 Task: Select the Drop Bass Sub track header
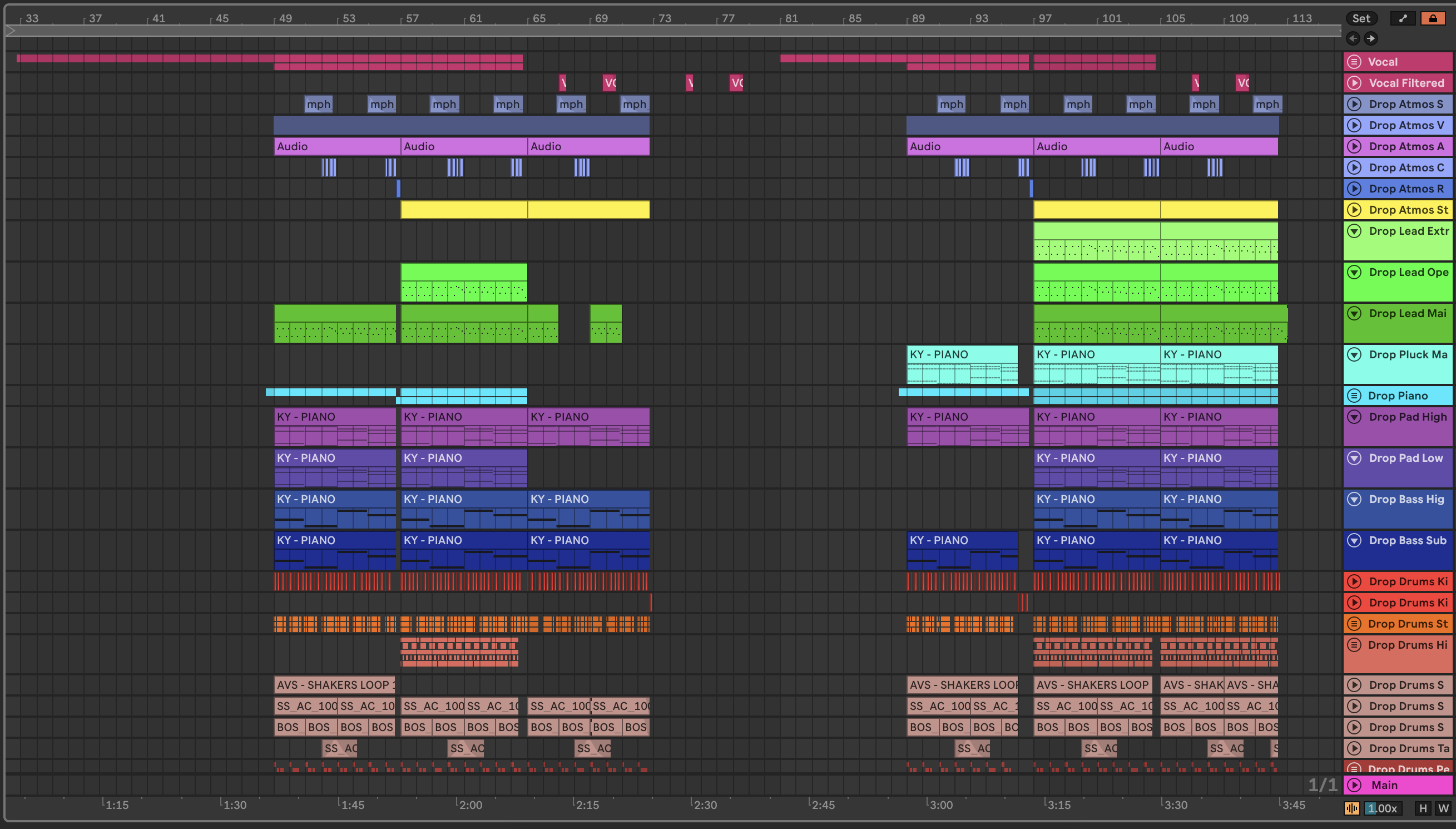coord(1408,541)
